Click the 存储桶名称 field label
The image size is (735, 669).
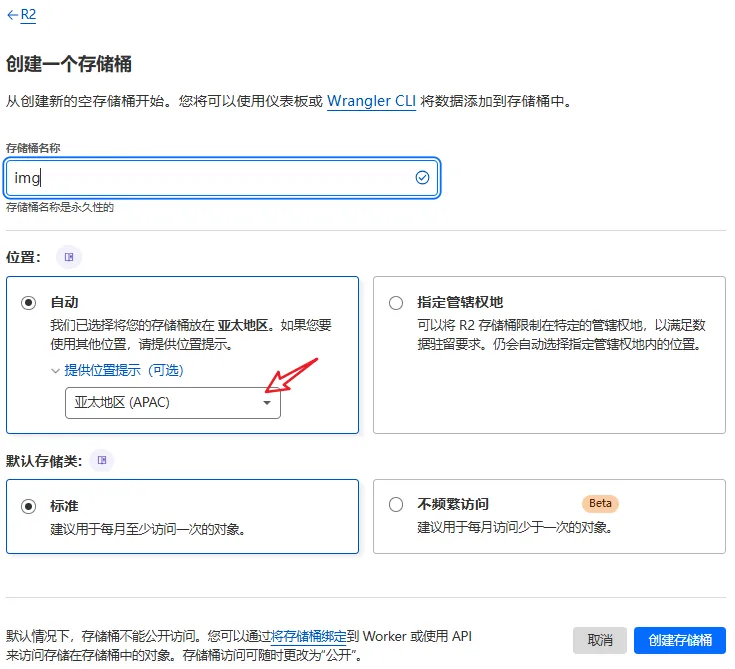pyautogui.click(x=33, y=148)
